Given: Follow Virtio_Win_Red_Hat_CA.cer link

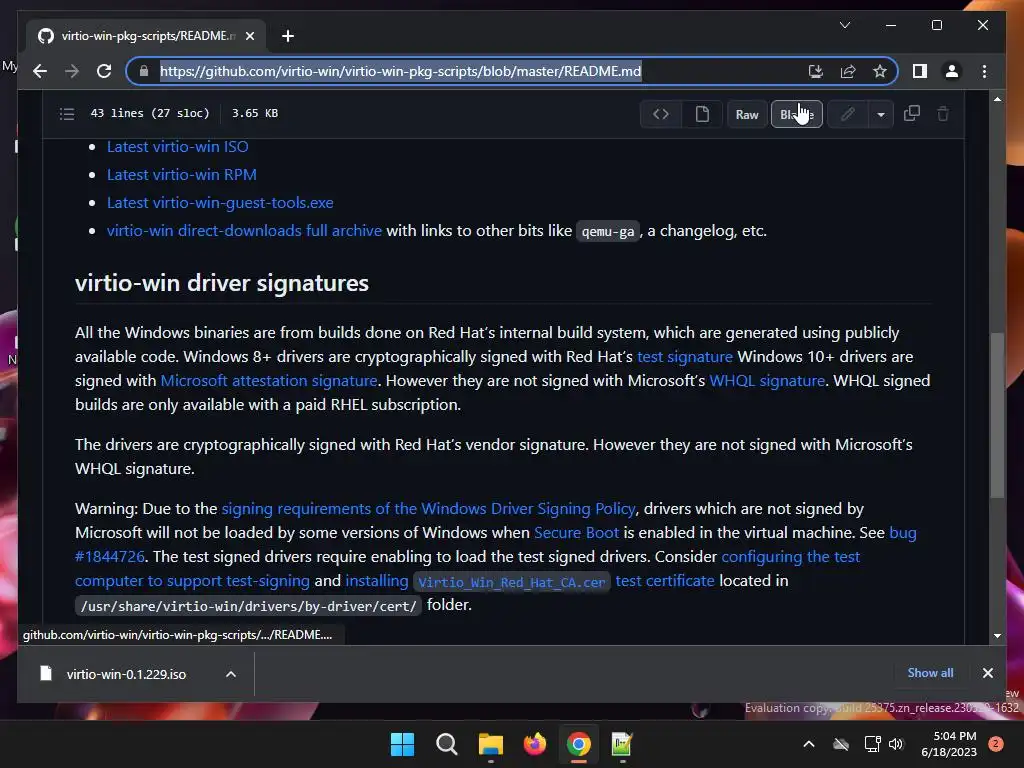Looking at the screenshot, I should click(511, 582).
